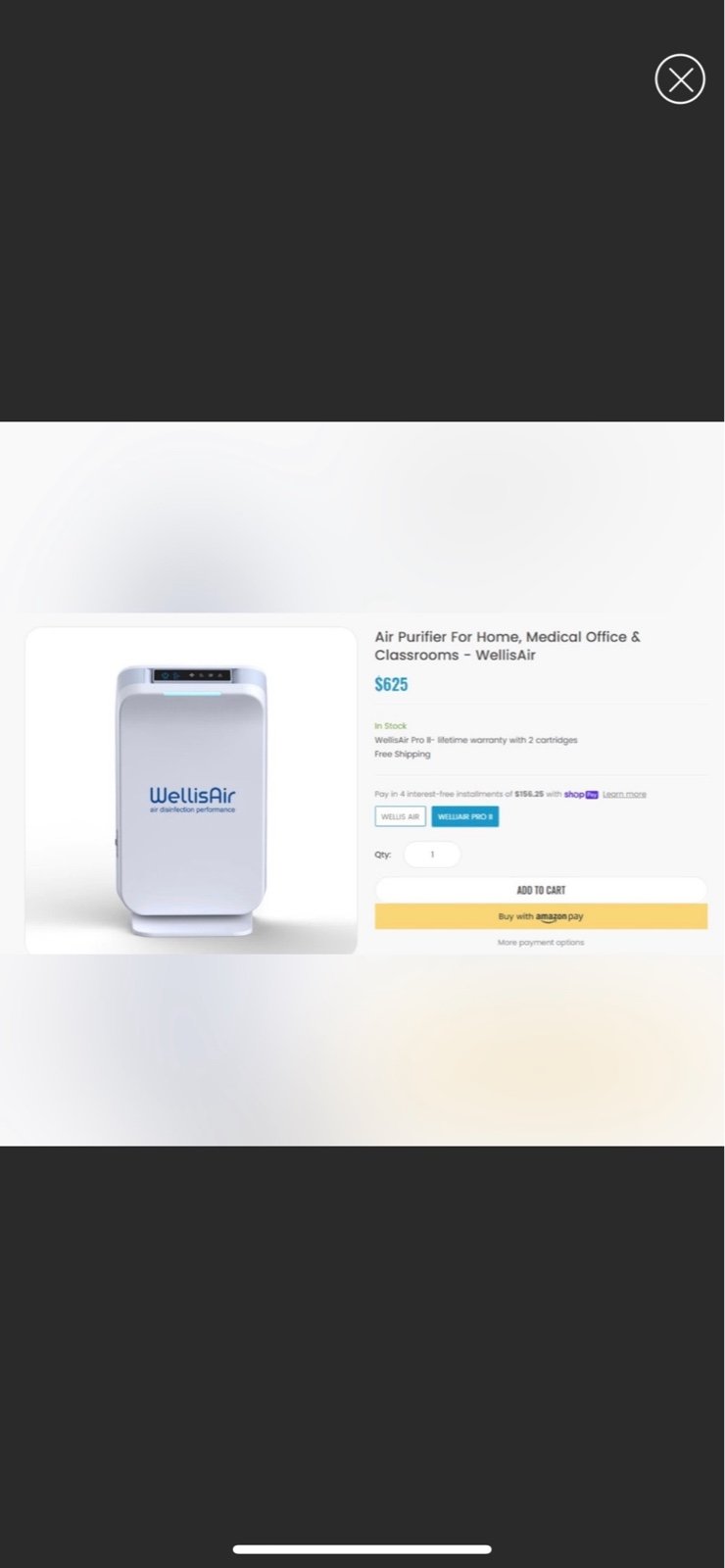Click the $625 price
This screenshot has width=725, height=1568.
[391, 684]
